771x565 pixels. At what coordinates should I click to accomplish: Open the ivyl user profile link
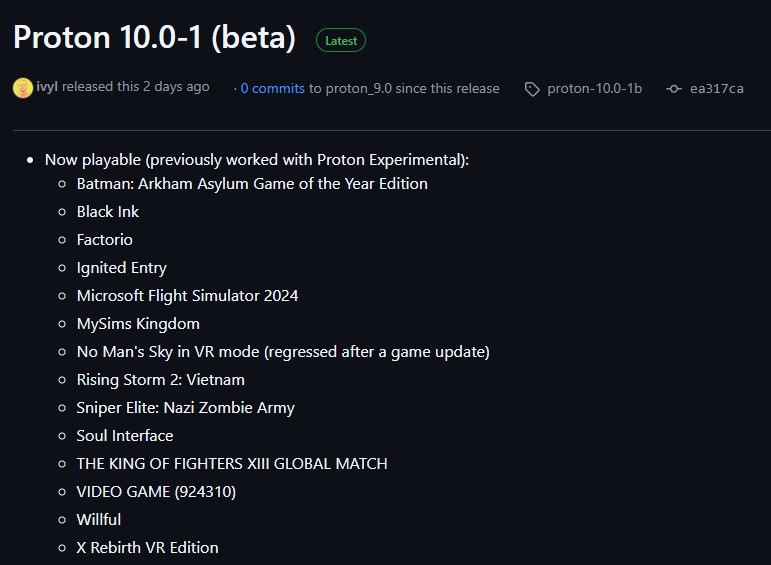[47, 87]
